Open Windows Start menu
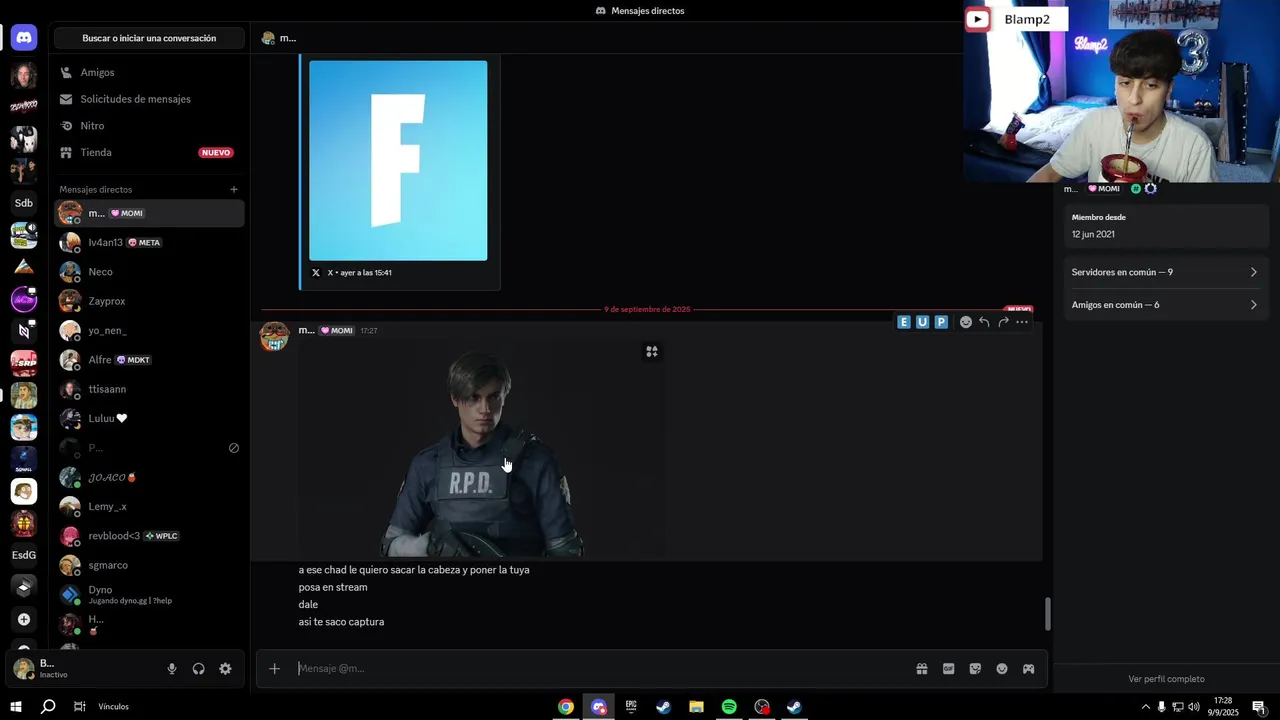The width and height of the screenshot is (1280, 720). point(16,706)
